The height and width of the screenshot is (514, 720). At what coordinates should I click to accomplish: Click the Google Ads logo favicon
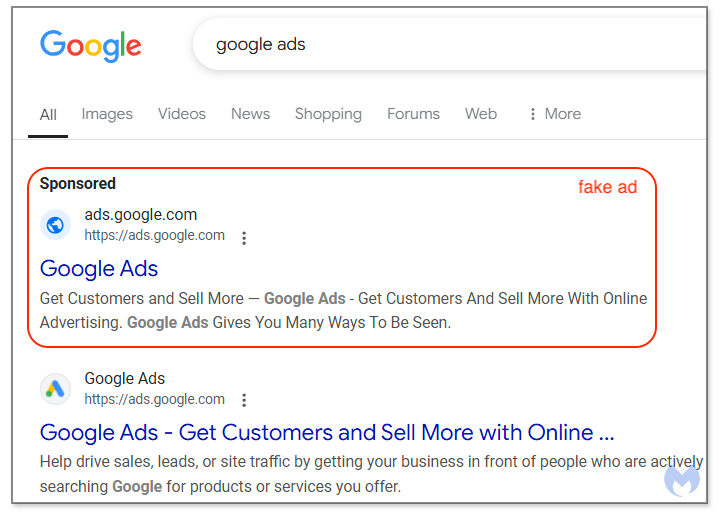click(56, 389)
